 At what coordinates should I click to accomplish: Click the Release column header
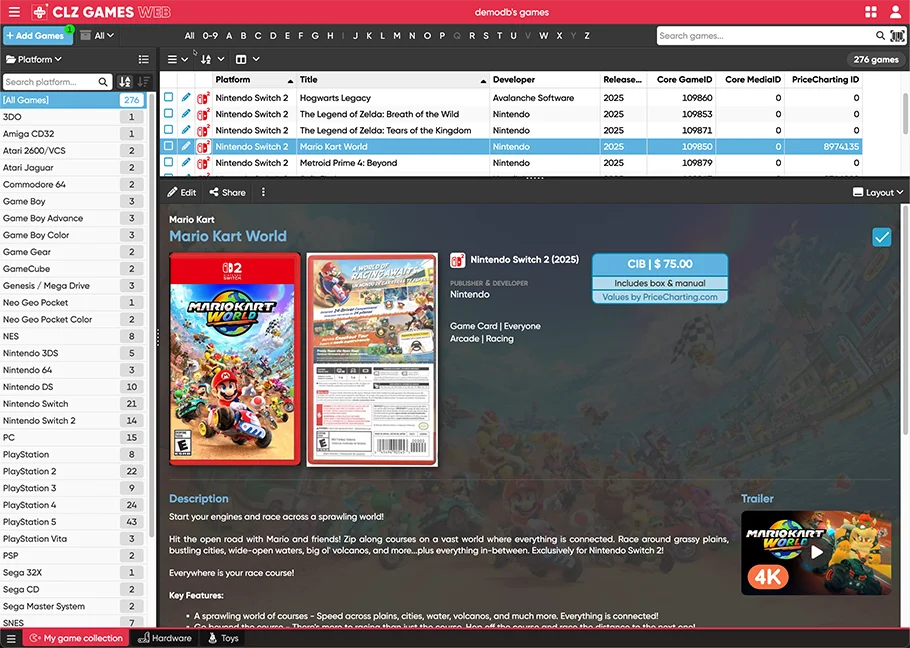(623, 80)
